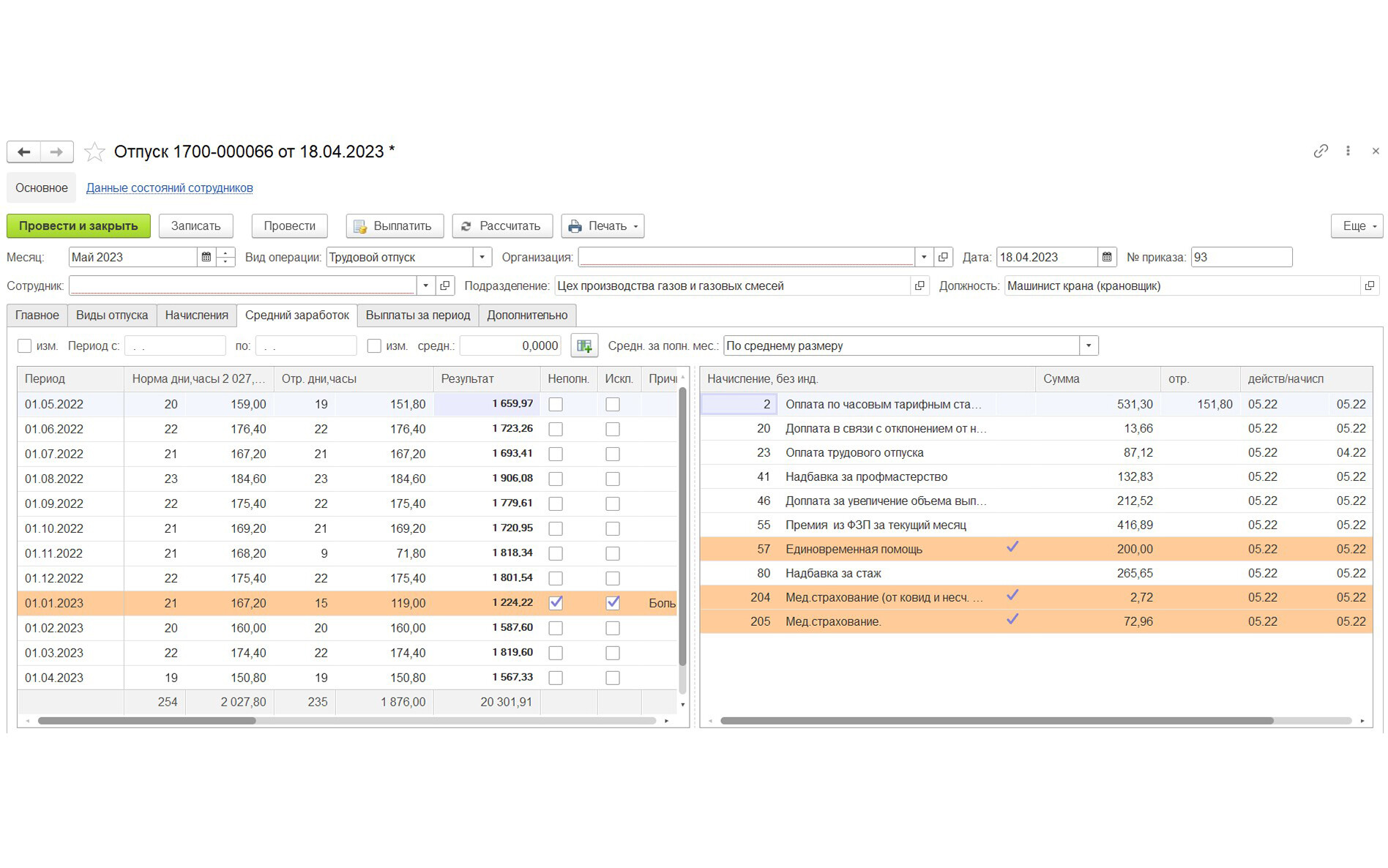Open Данные состояний сотрудников link
1388x868 pixels.
(x=169, y=188)
